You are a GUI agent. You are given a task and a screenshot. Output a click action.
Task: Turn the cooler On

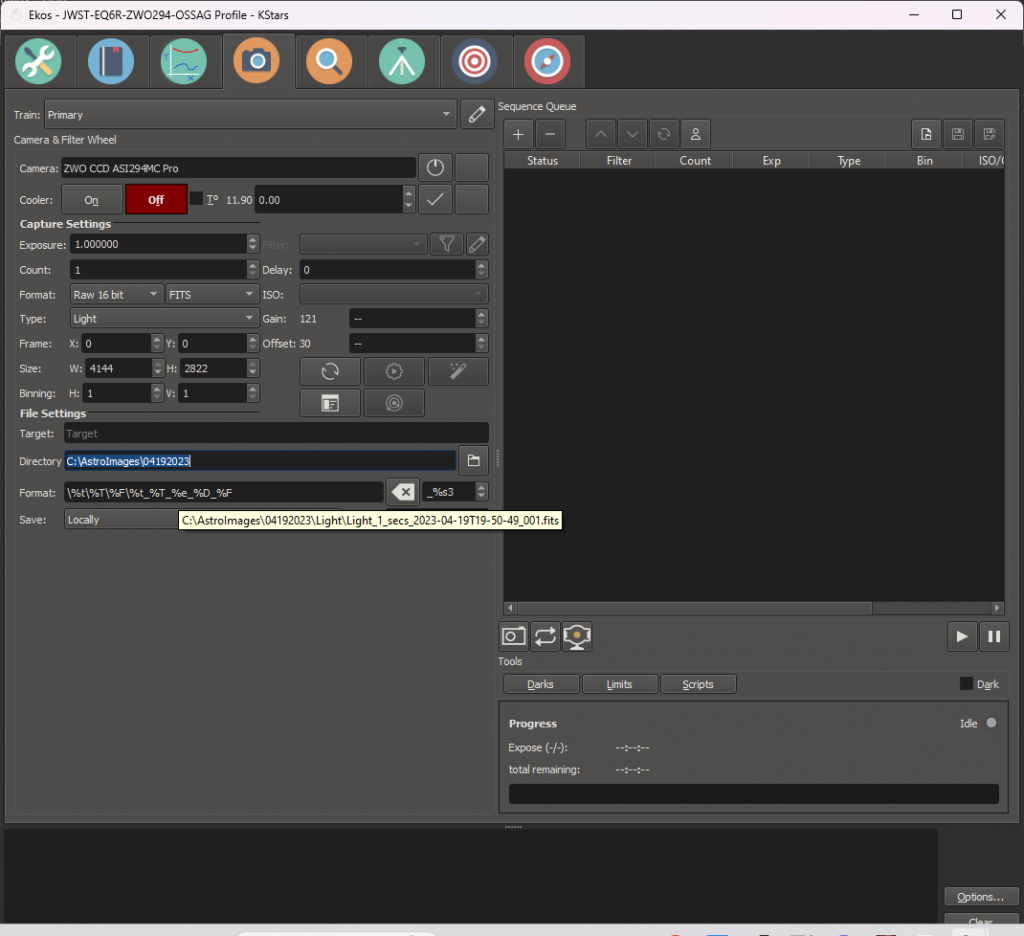pyautogui.click(x=91, y=200)
